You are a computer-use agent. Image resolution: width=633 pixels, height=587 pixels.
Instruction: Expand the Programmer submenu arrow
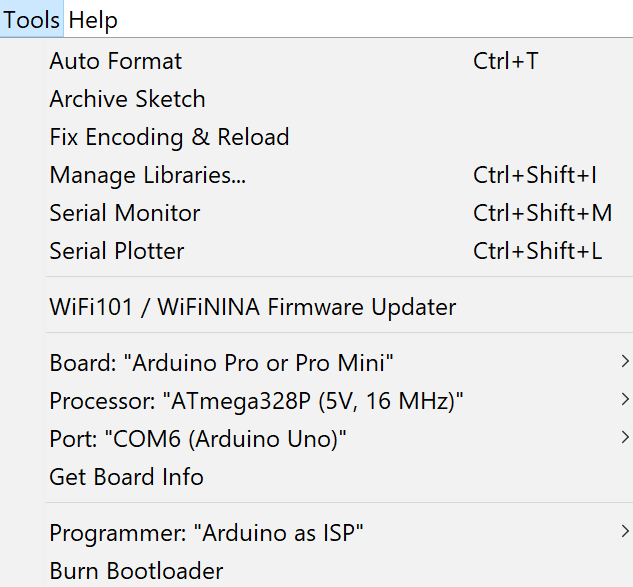(x=625, y=531)
